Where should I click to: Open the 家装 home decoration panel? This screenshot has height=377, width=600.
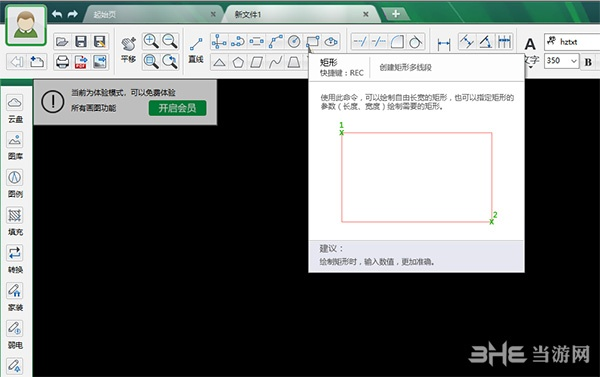tap(15, 297)
